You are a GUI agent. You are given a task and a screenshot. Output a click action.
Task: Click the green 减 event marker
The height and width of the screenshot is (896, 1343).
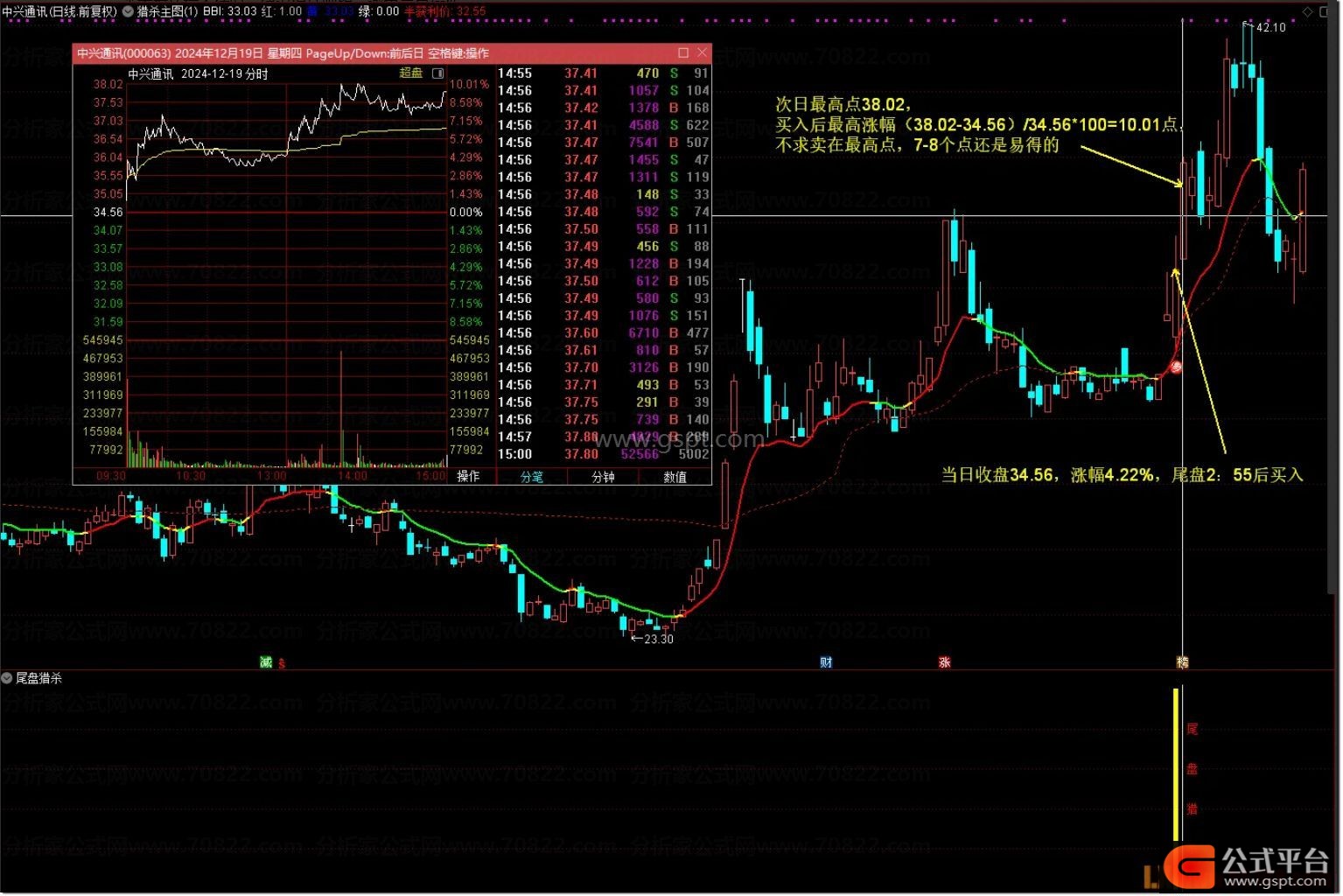click(x=266, y=662)
